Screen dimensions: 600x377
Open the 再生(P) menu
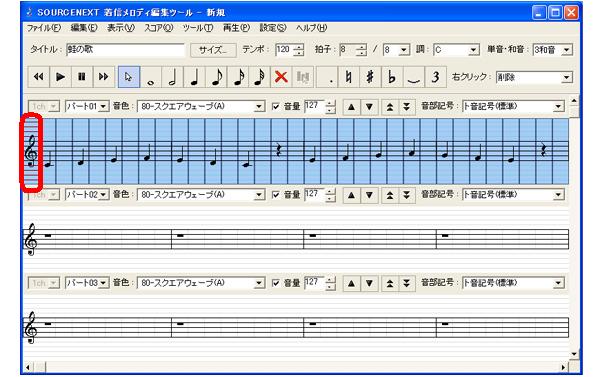(x=236, y=28)
